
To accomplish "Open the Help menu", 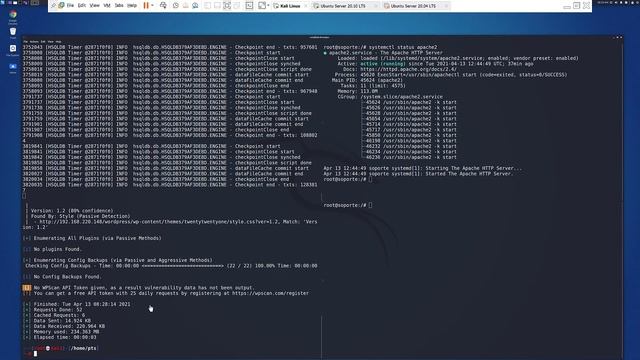I will point(132,6).
